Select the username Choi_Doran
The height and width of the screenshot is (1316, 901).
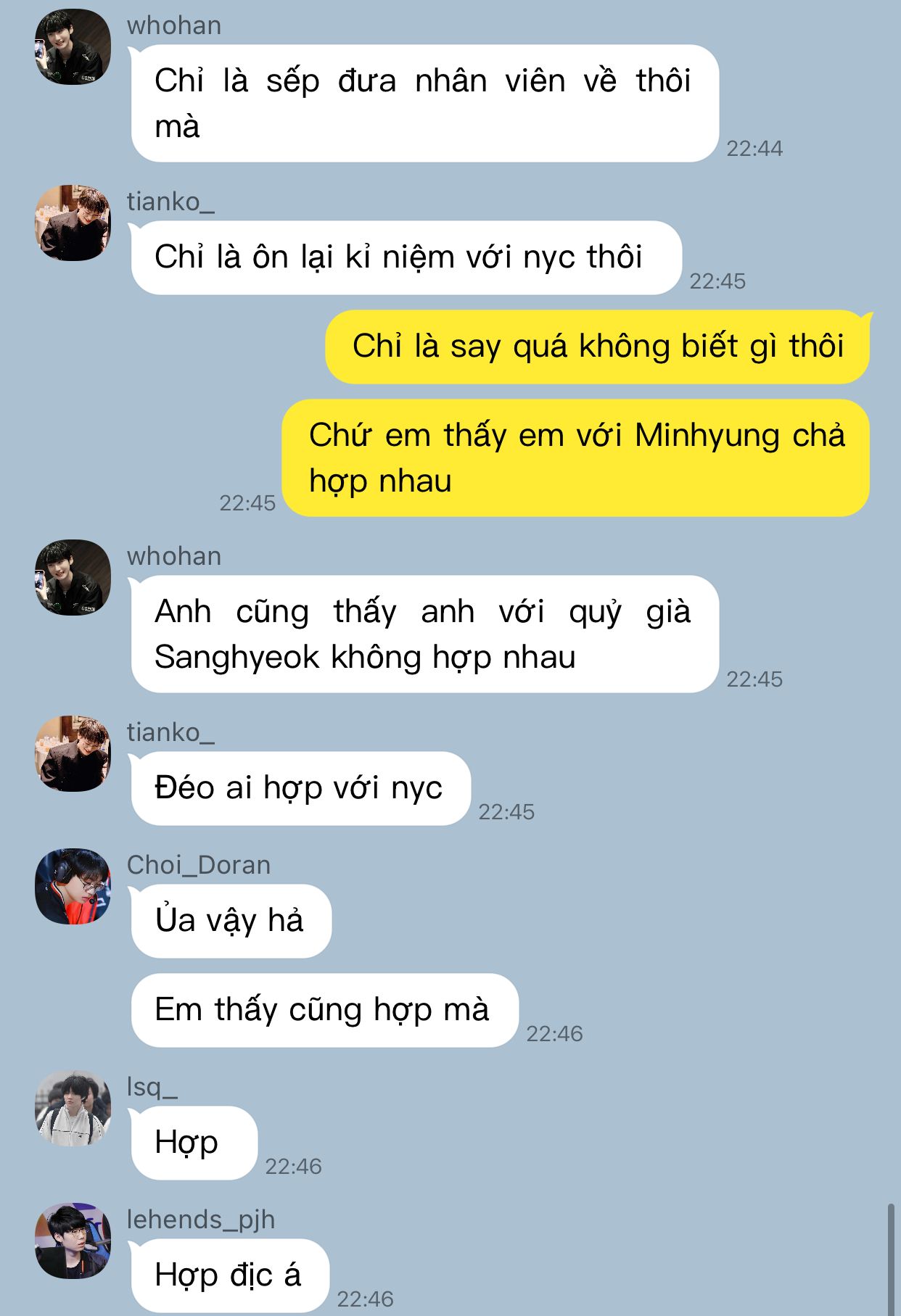click(x=199, y=865)
